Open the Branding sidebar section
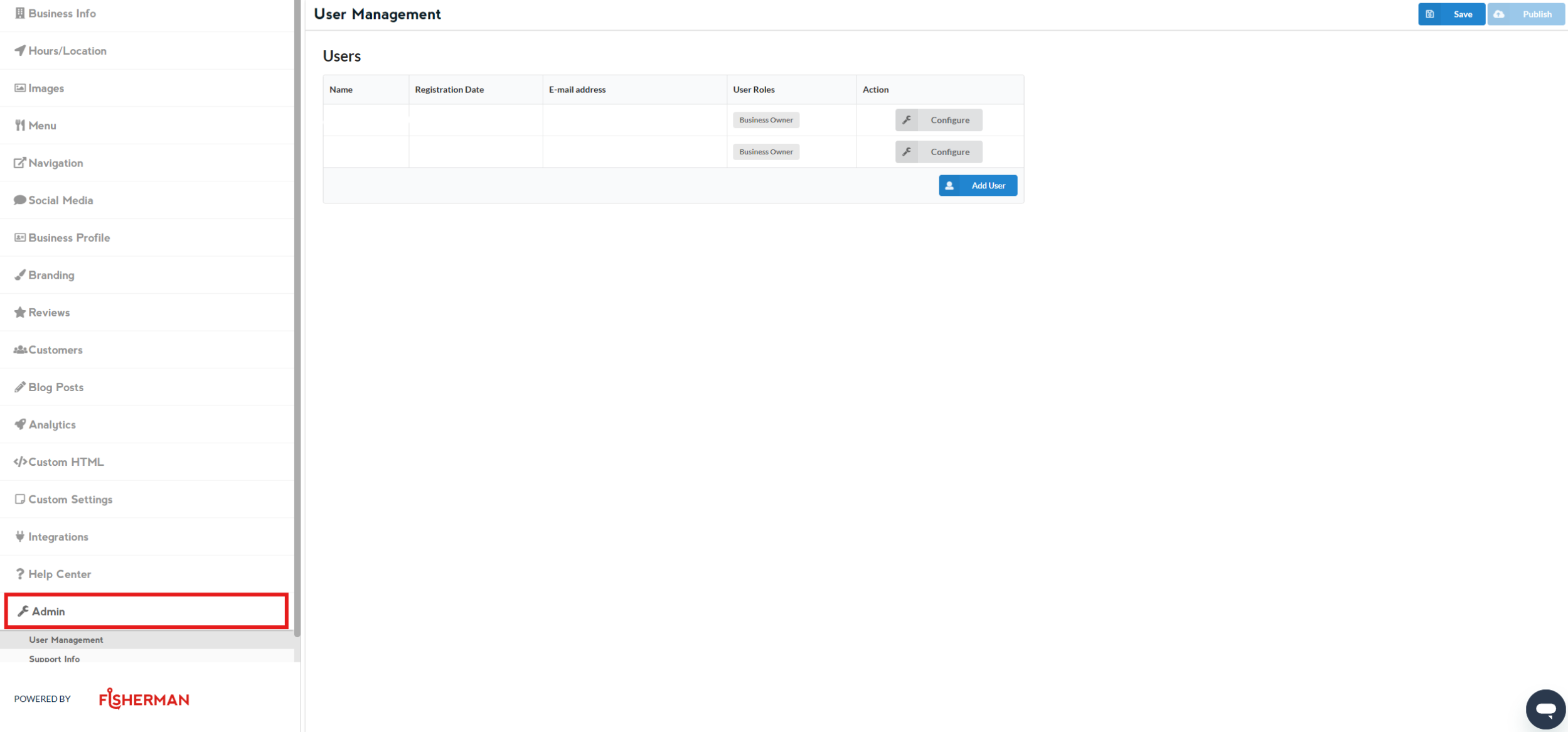 tap(51, 275)
